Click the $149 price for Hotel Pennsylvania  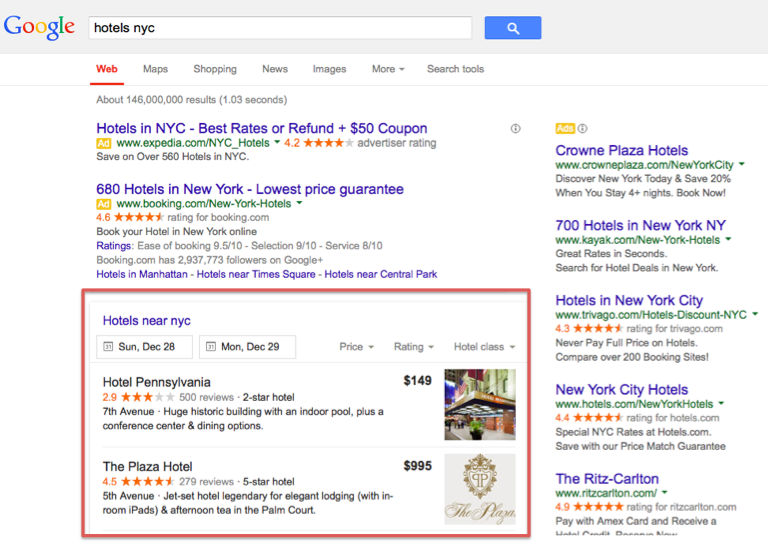point(417,381)
